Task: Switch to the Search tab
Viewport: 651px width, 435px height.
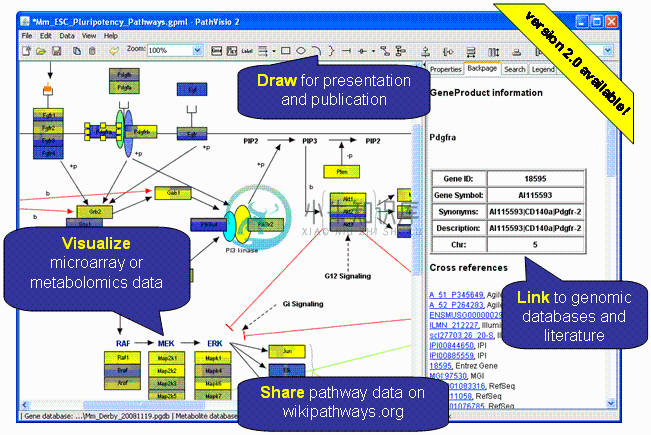Action: [514, 69]
